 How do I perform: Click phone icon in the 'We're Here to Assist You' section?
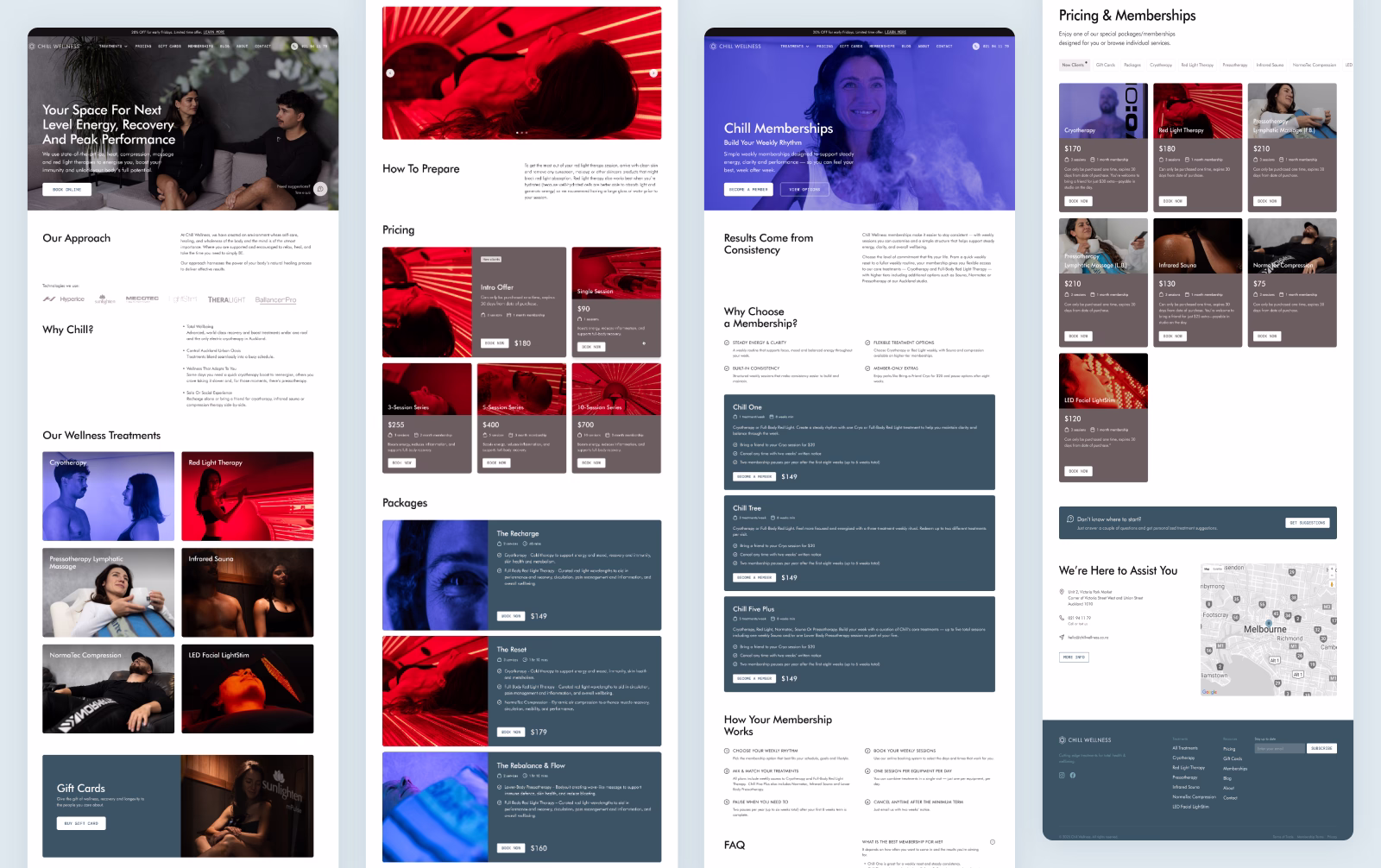pyautogui.click(x=1063, y=618)
